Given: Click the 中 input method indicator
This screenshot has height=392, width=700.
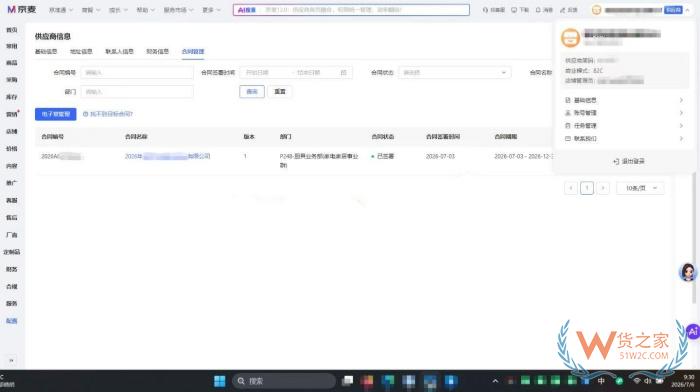Looking at the screenshot, I should pos(601,381).
